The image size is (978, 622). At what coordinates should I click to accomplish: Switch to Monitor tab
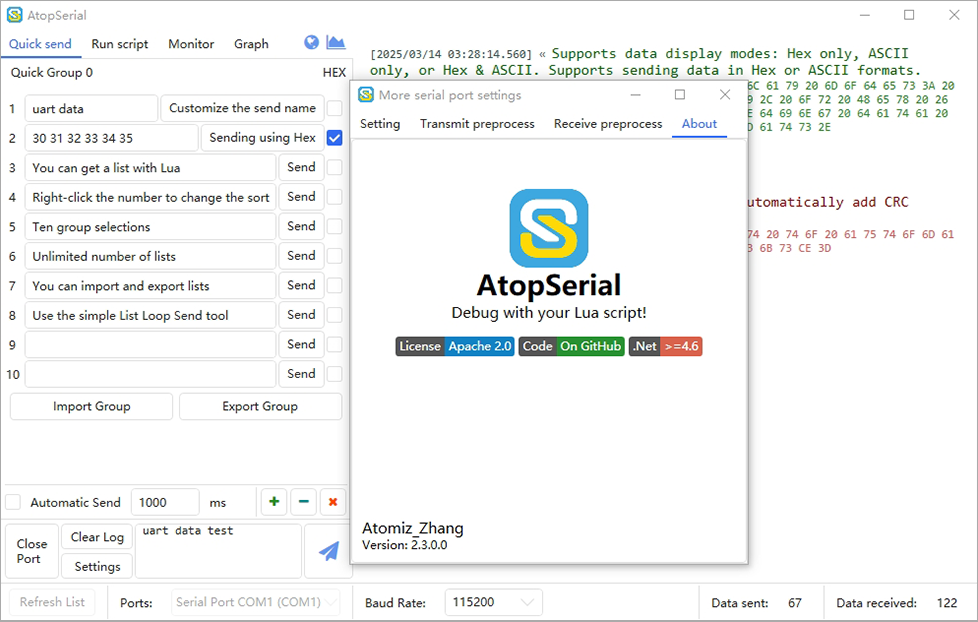(191, 44)
